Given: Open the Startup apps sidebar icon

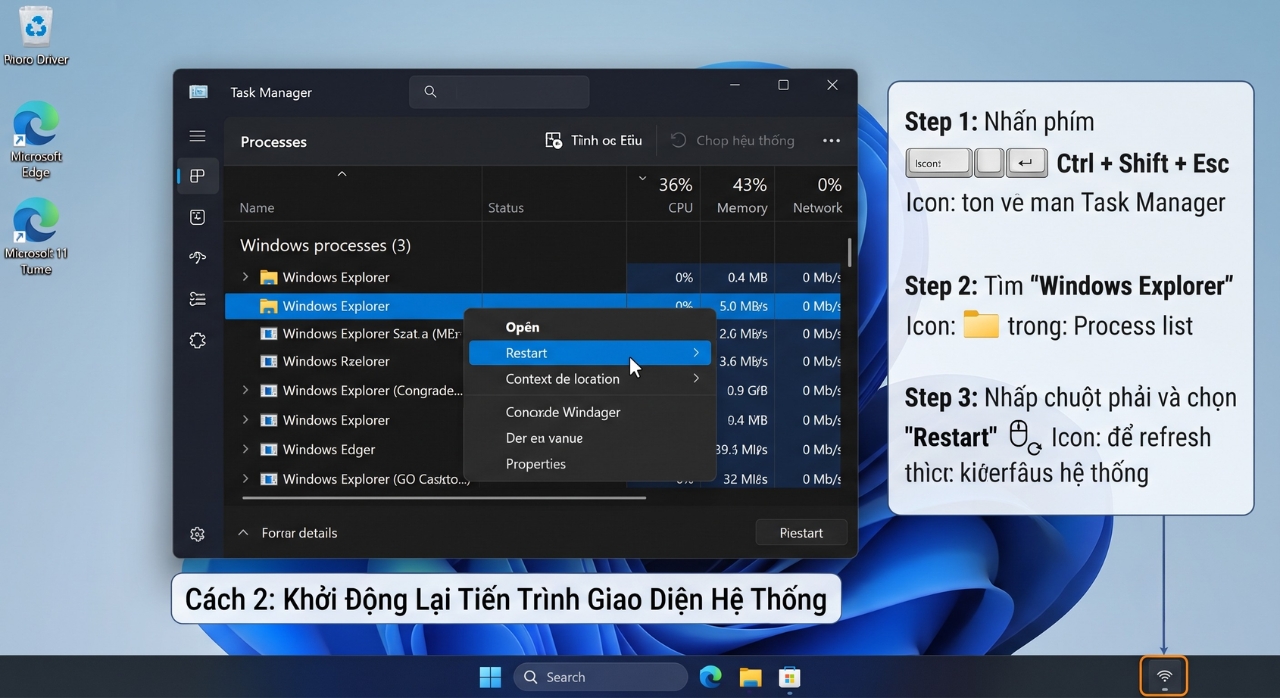Looking at the screenshot, I should pos(197,258).
